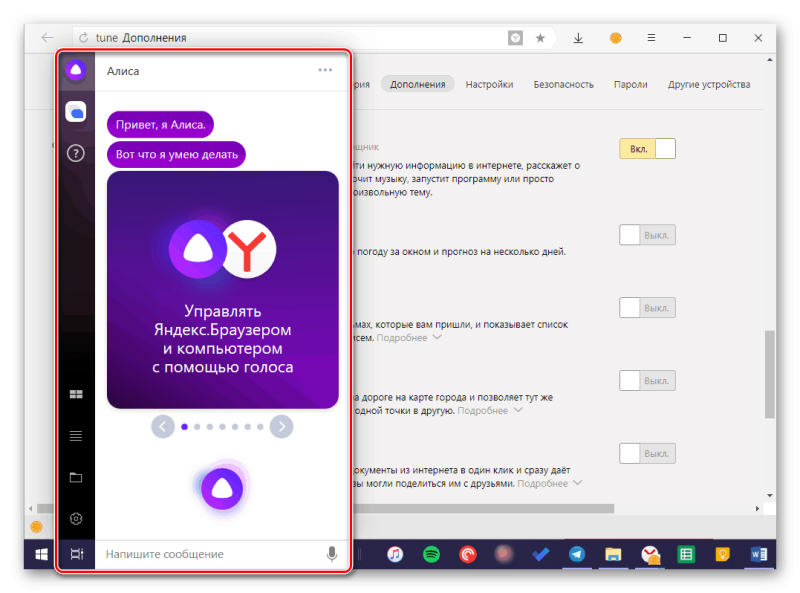Screen dimensions: 800x593
Task: Go to previous slide with left arrow
Action: 163,427
